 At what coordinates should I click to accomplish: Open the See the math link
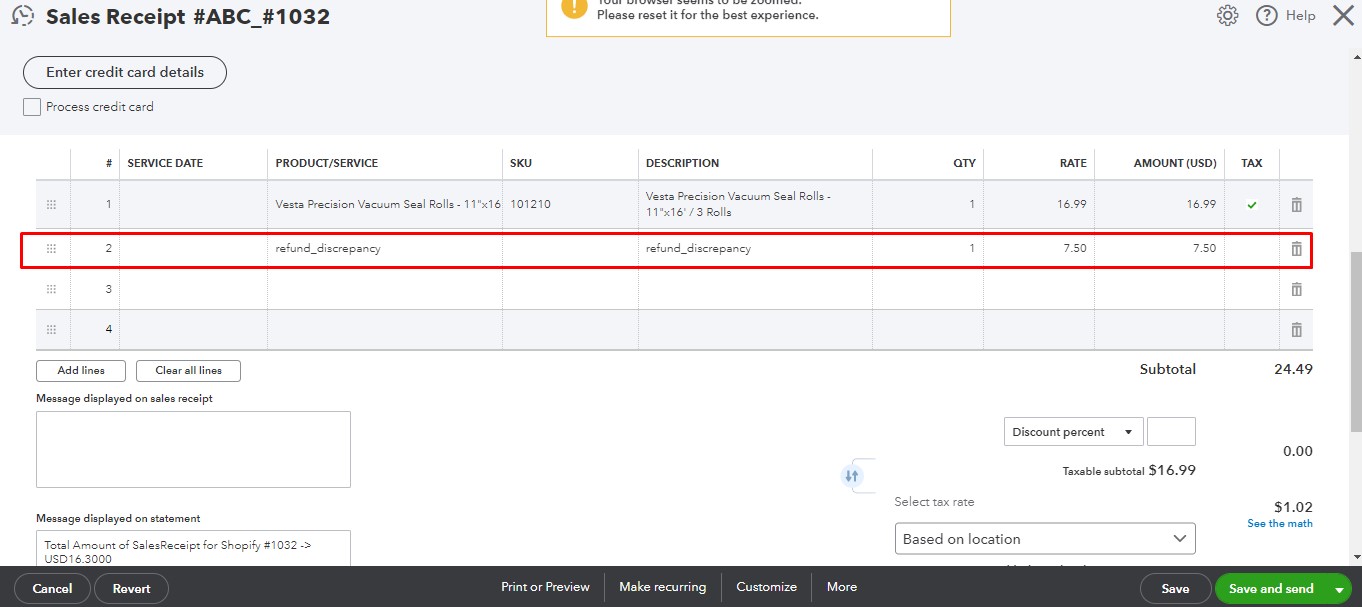point(1280,523)
